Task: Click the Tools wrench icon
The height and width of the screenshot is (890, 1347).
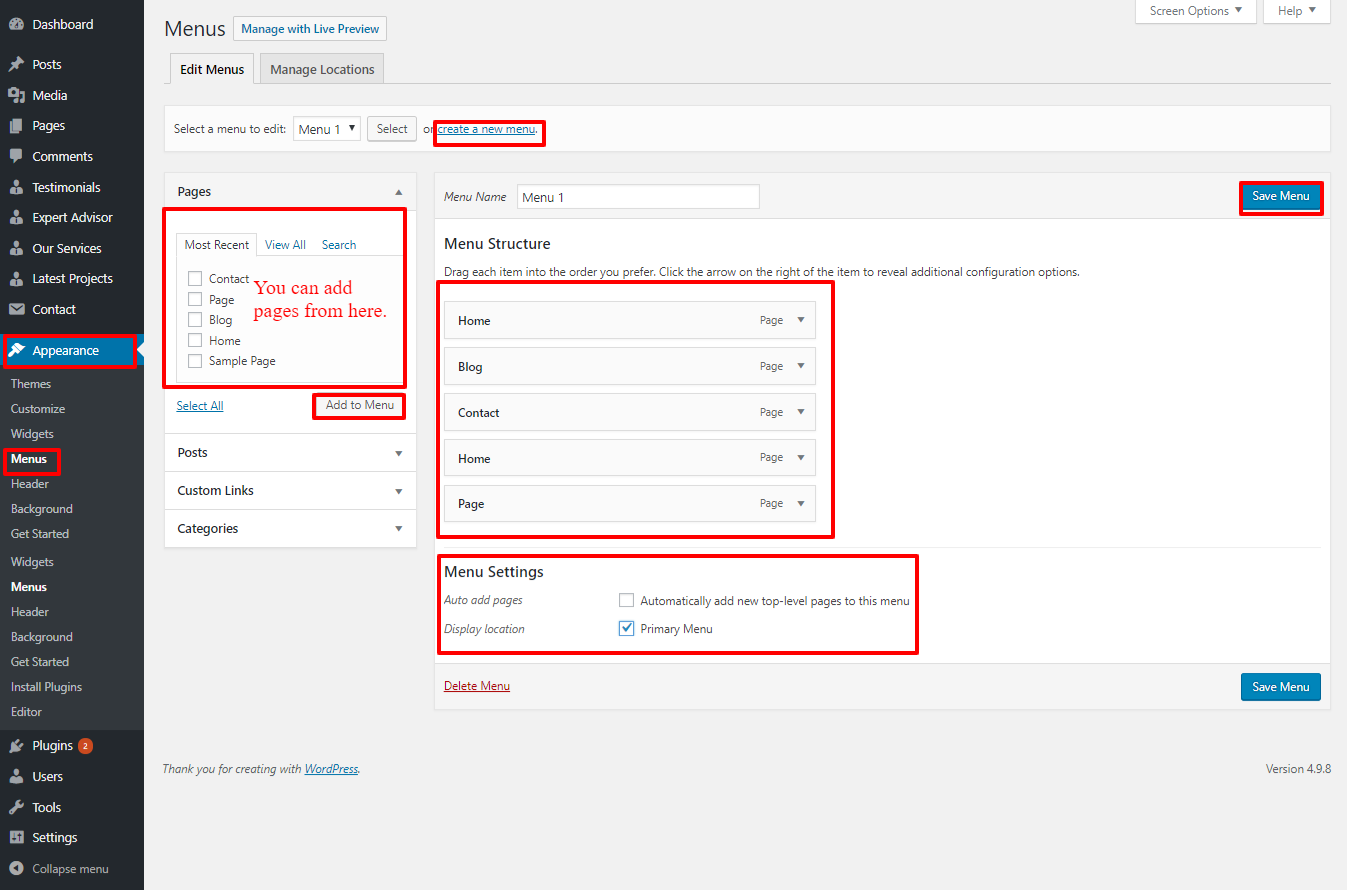Action: 16,807
